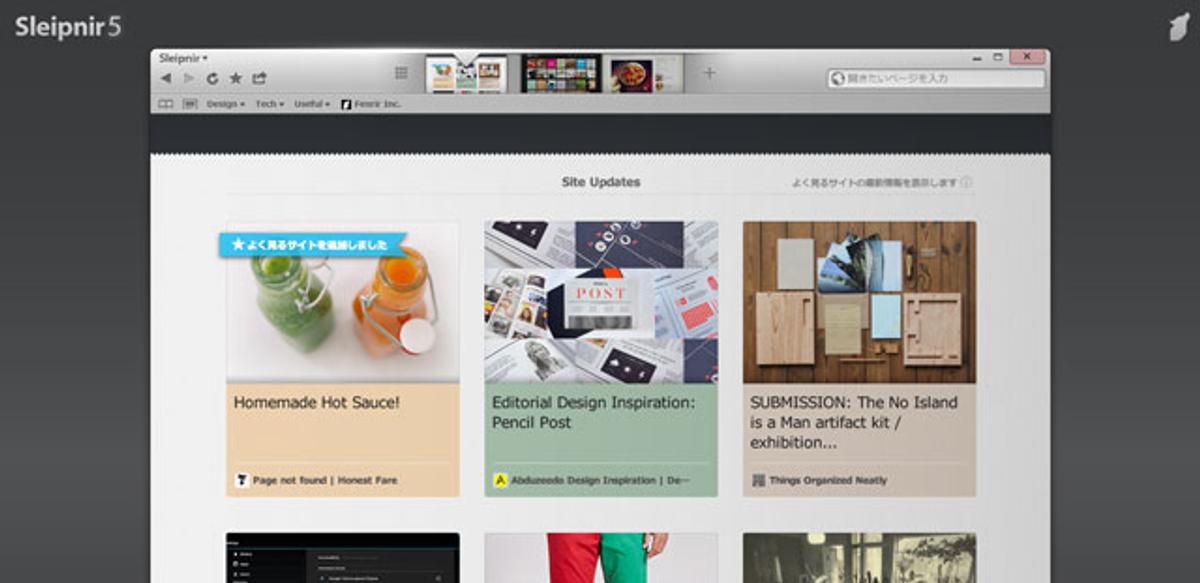Screen dimensions: 1200x583
Task: Click the Fenrir logo at top-right of page
Action: [x=1178, y=27]
